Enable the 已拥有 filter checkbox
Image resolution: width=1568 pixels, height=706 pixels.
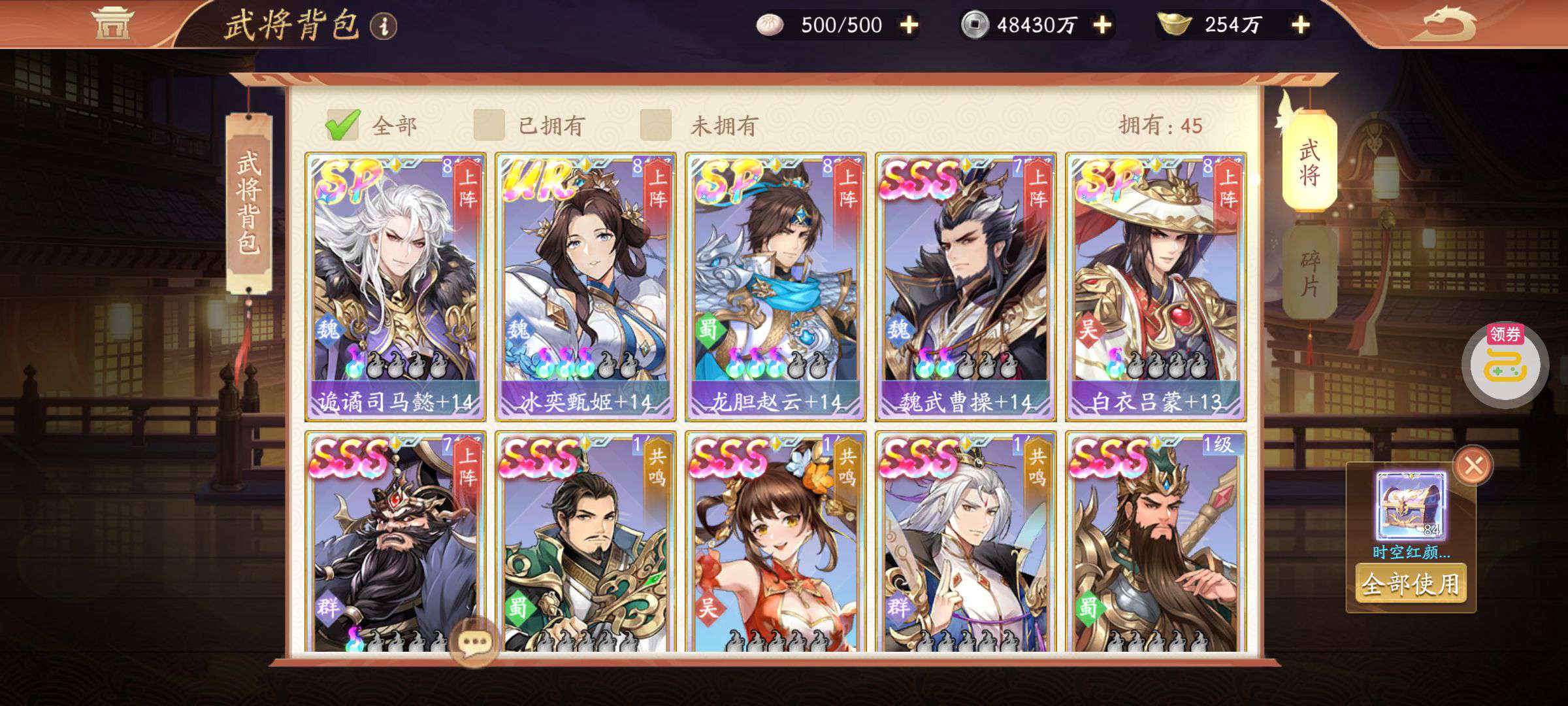pyautogui.click(x=489, y=125)
